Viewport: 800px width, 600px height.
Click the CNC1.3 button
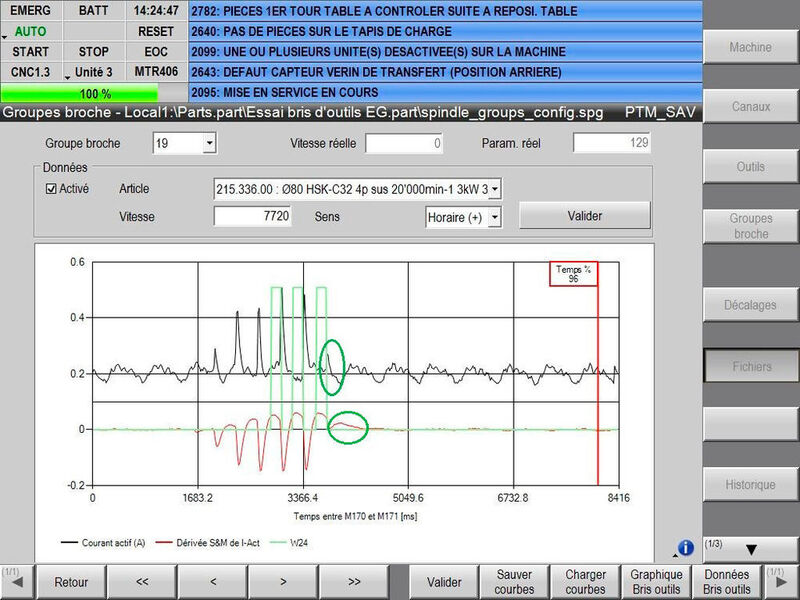point(31,72)
